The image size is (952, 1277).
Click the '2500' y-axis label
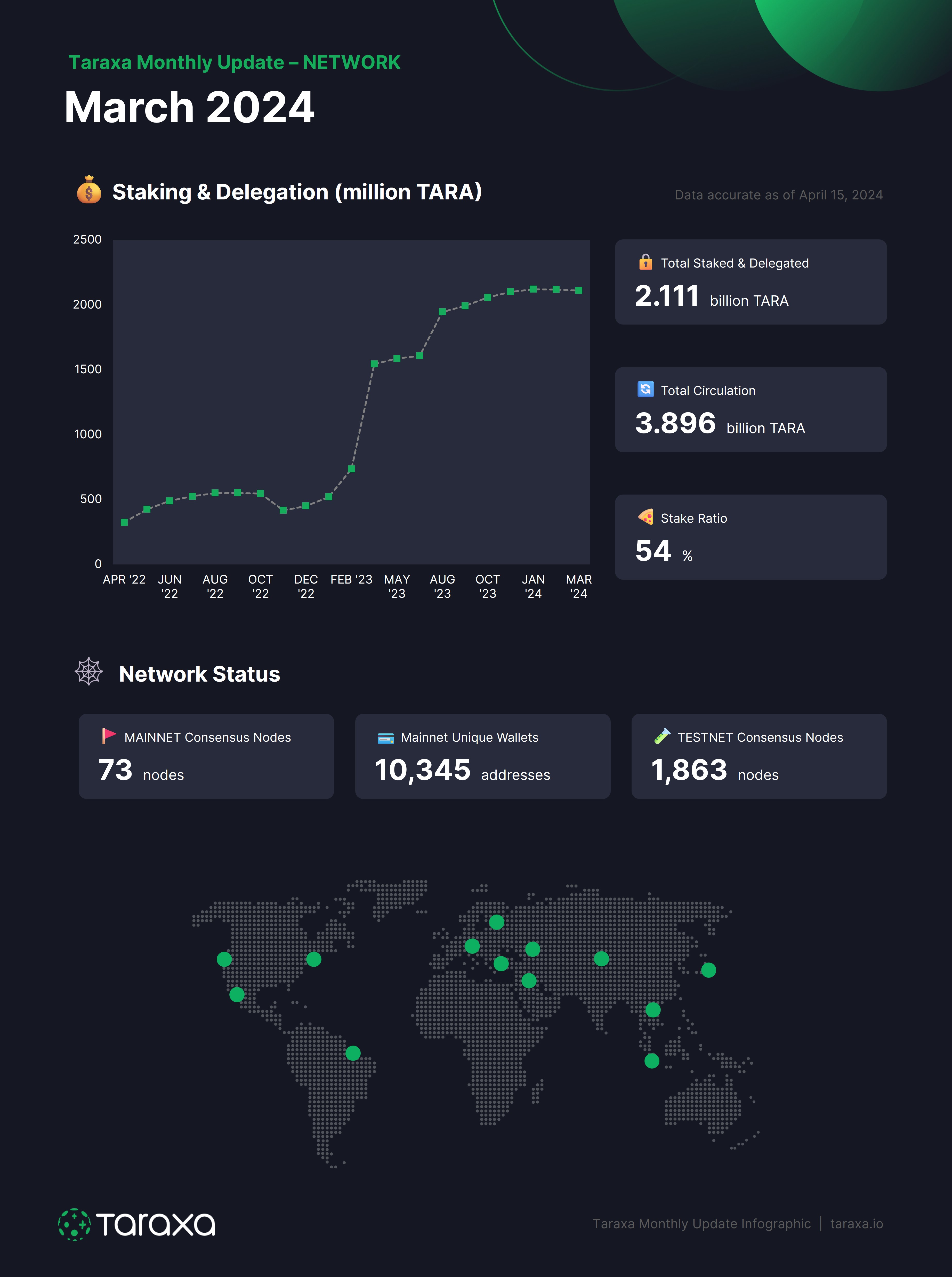[87, 240]
